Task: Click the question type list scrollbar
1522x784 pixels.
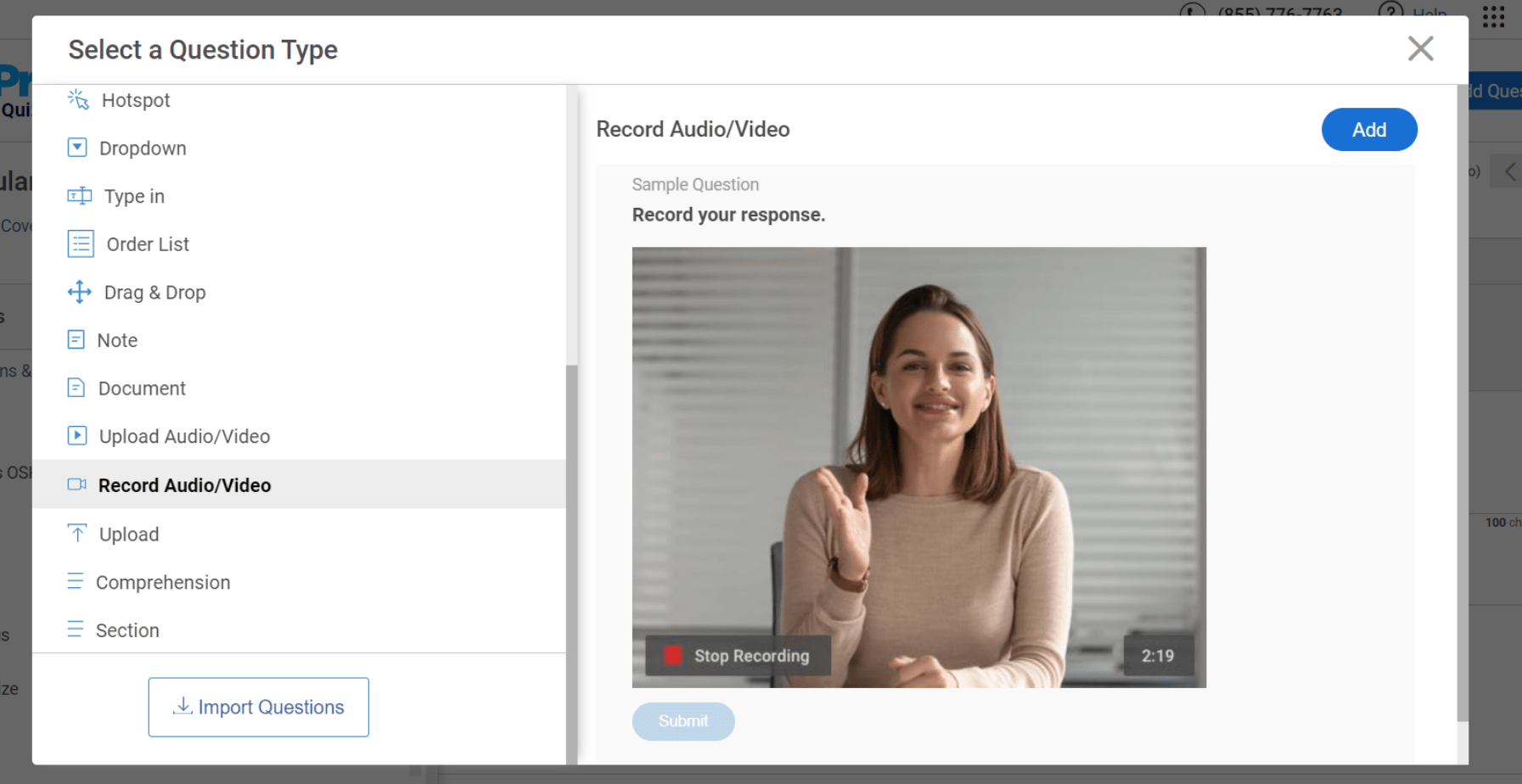Action: (571, 509)
